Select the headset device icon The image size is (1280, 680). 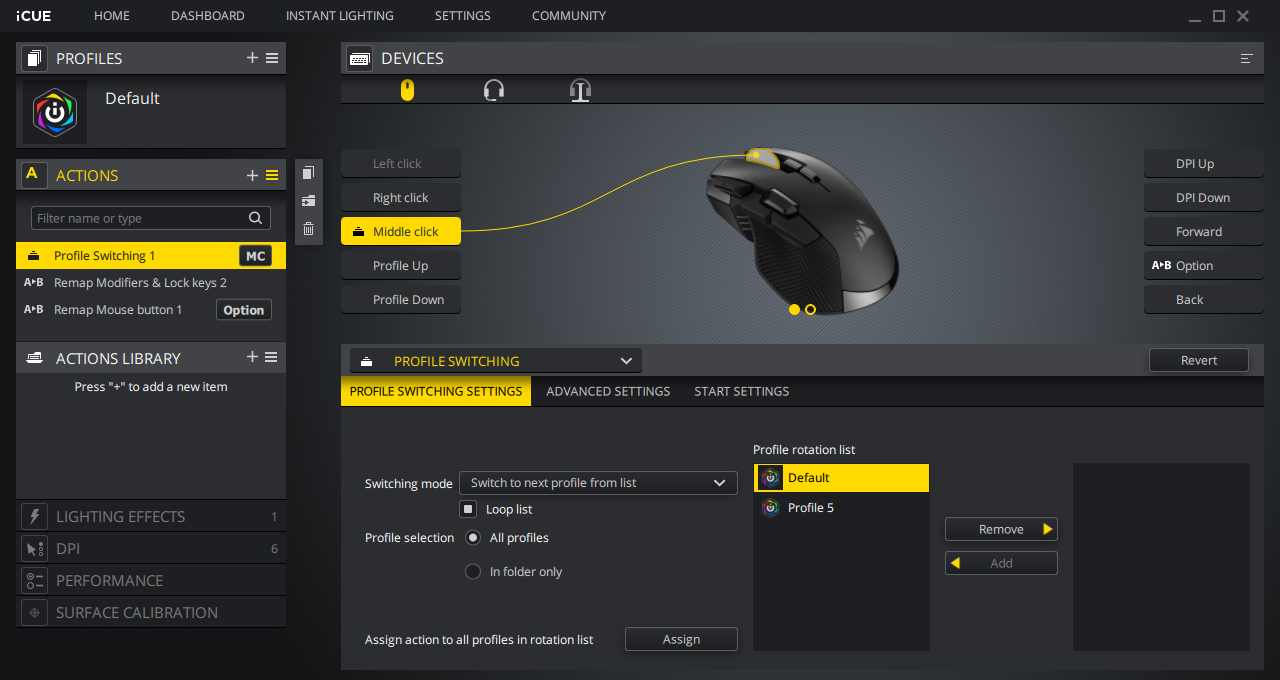493,91
